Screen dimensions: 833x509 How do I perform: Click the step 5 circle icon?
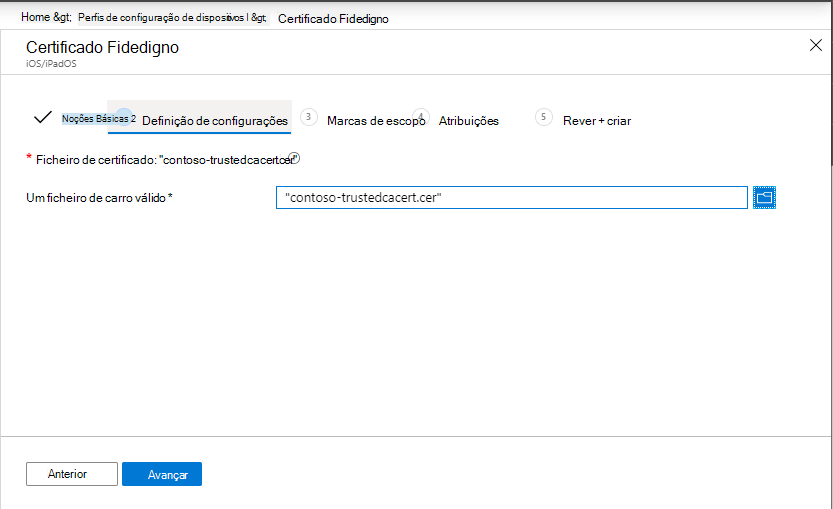click(543, 117)
